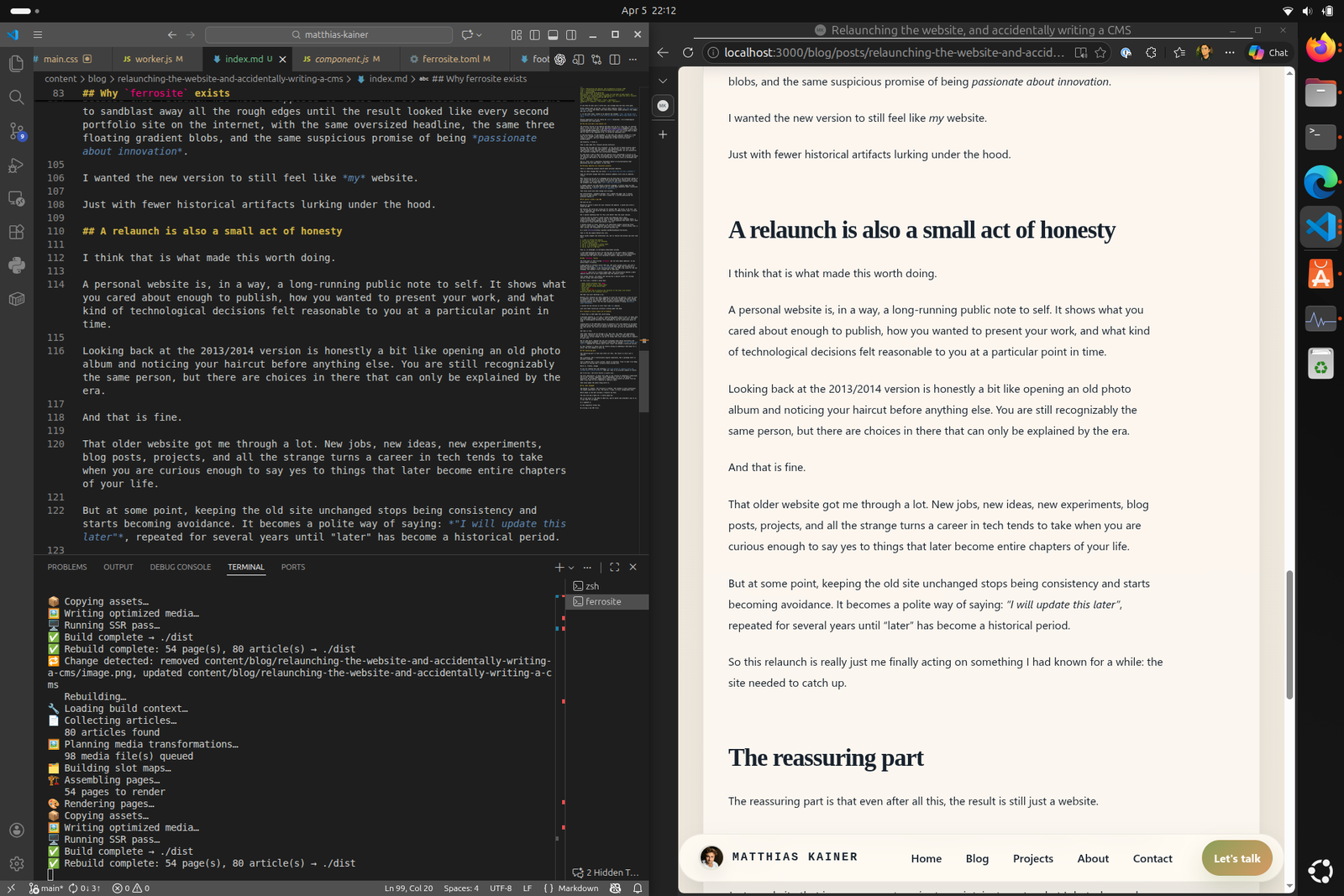Switch to the PROBLEMS panel tab
Viewport: 1344px width, 896px height.
coord(67,567)
